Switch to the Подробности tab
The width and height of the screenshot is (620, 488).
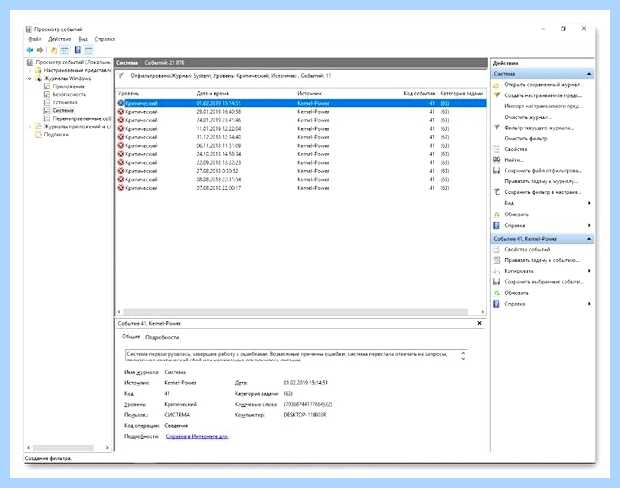pos(162,337)
